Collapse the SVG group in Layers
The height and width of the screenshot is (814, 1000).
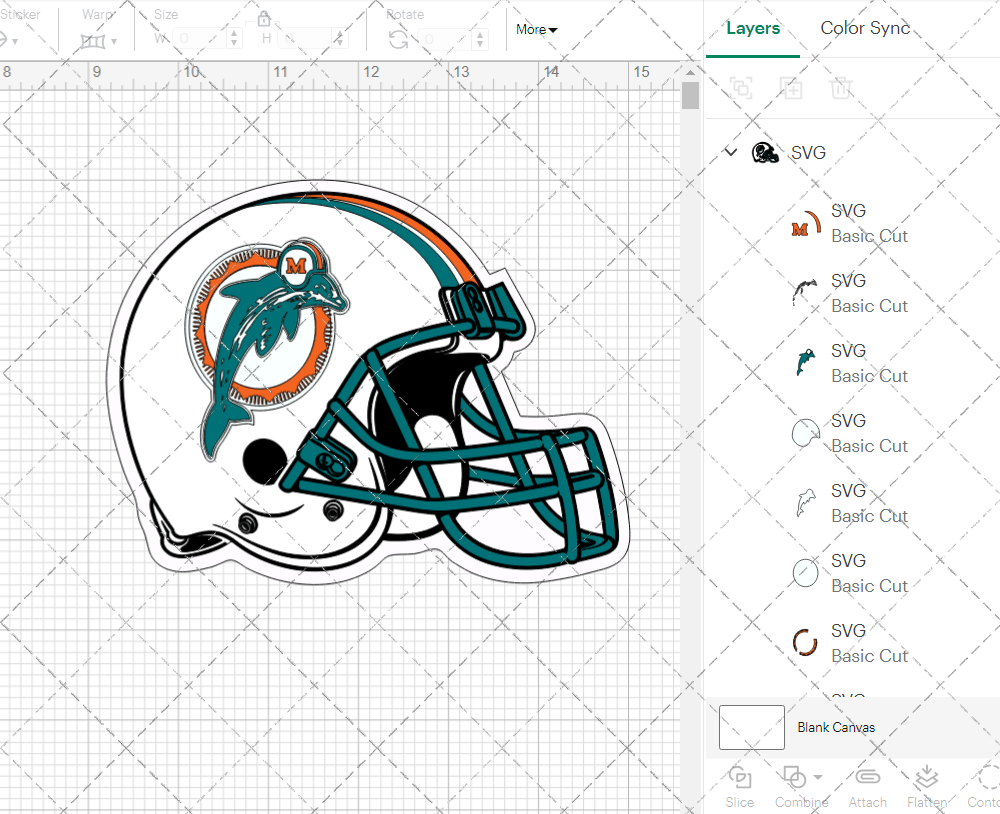(731, 152)
